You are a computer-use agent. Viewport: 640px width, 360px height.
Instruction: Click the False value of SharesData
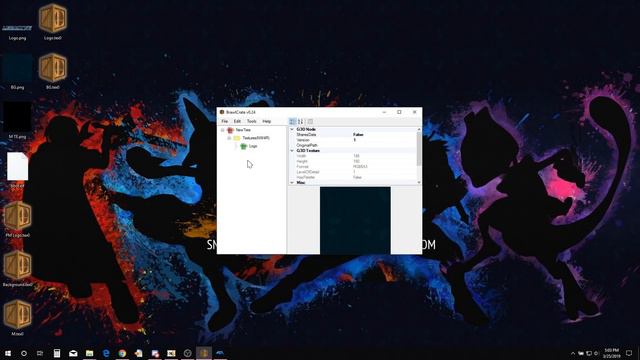pos(358,135)
